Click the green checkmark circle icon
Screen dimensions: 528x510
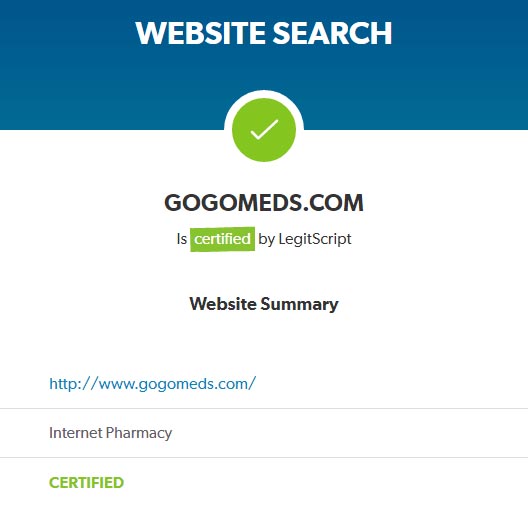point(264,130)
